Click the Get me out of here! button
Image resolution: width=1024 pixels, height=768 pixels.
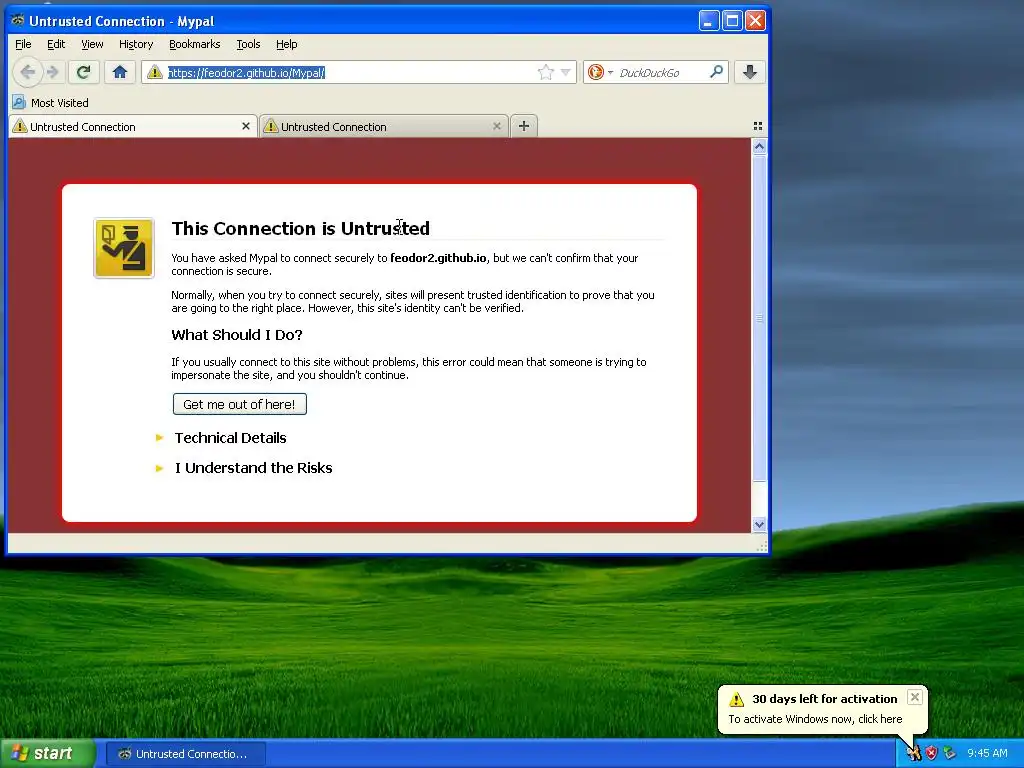tap(240, 404)
